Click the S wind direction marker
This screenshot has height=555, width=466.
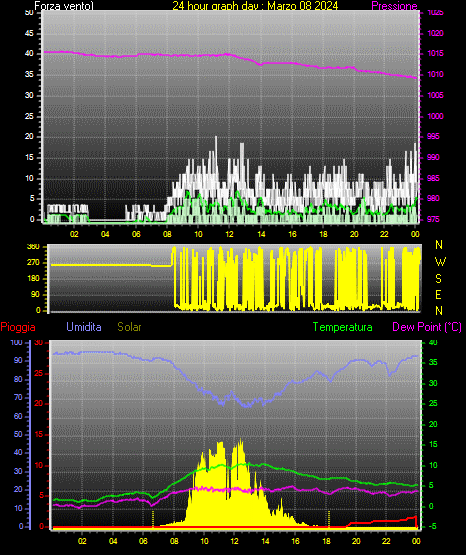tap(438, 279)
